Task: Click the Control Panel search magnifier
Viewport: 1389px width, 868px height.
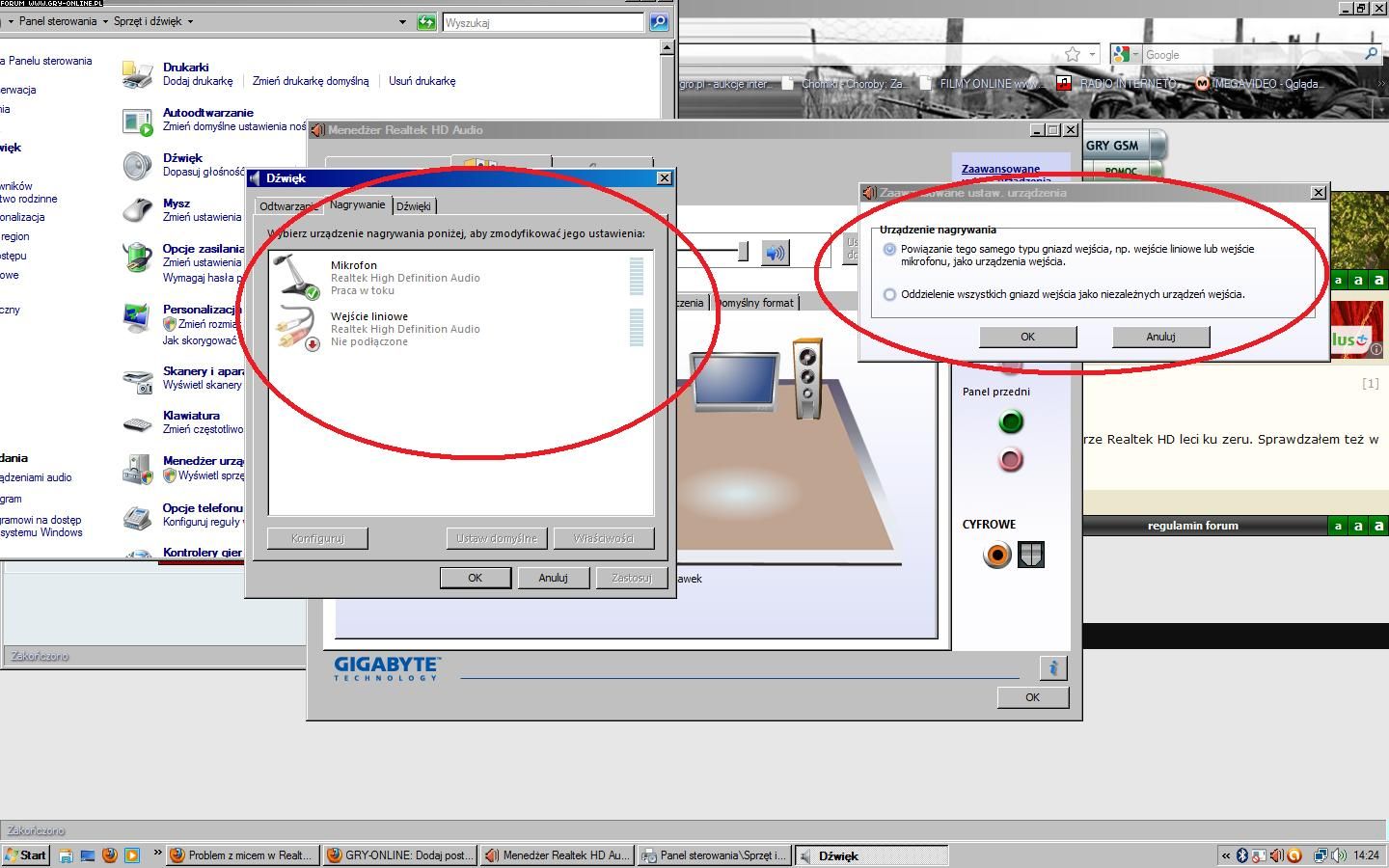Action: click(x=659, y=21)
